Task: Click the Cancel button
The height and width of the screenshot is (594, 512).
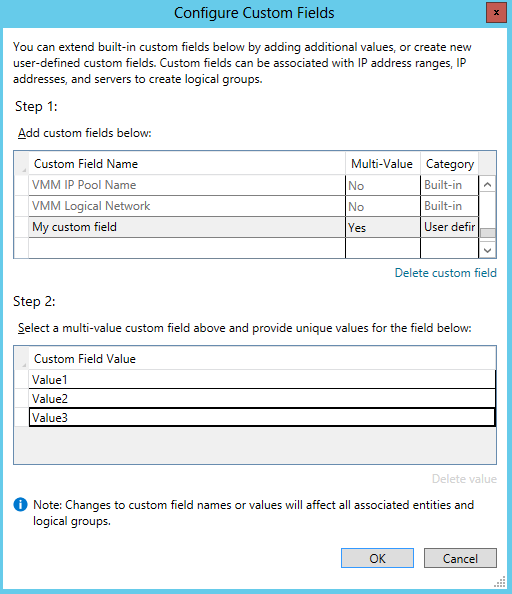Action: (x=460, y=558)
